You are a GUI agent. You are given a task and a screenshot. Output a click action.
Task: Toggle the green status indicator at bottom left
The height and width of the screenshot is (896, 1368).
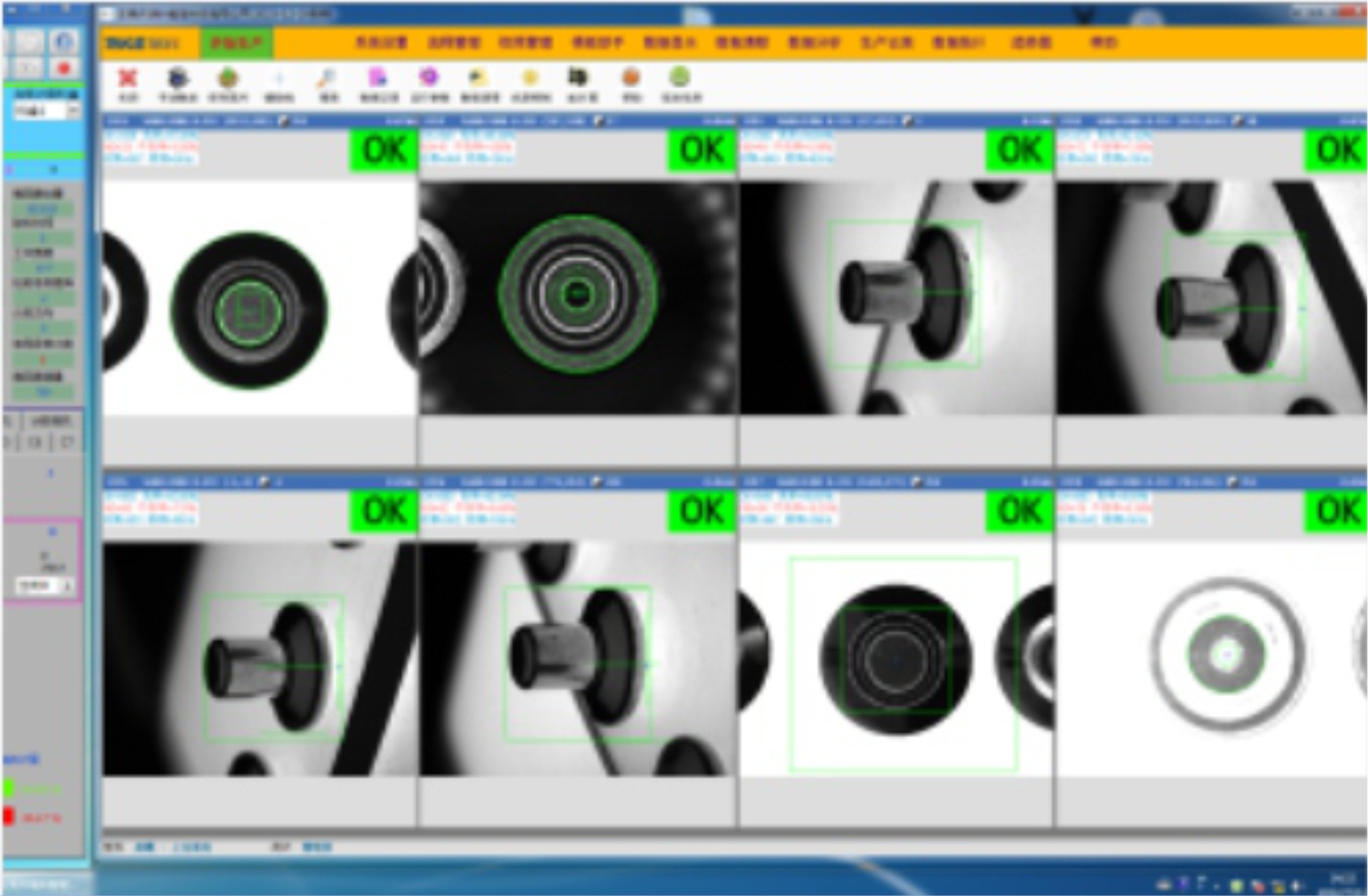[9, 788]
